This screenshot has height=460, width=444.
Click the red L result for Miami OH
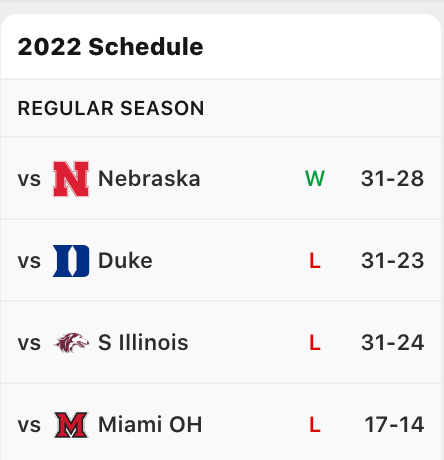click(x=315, y=425)
